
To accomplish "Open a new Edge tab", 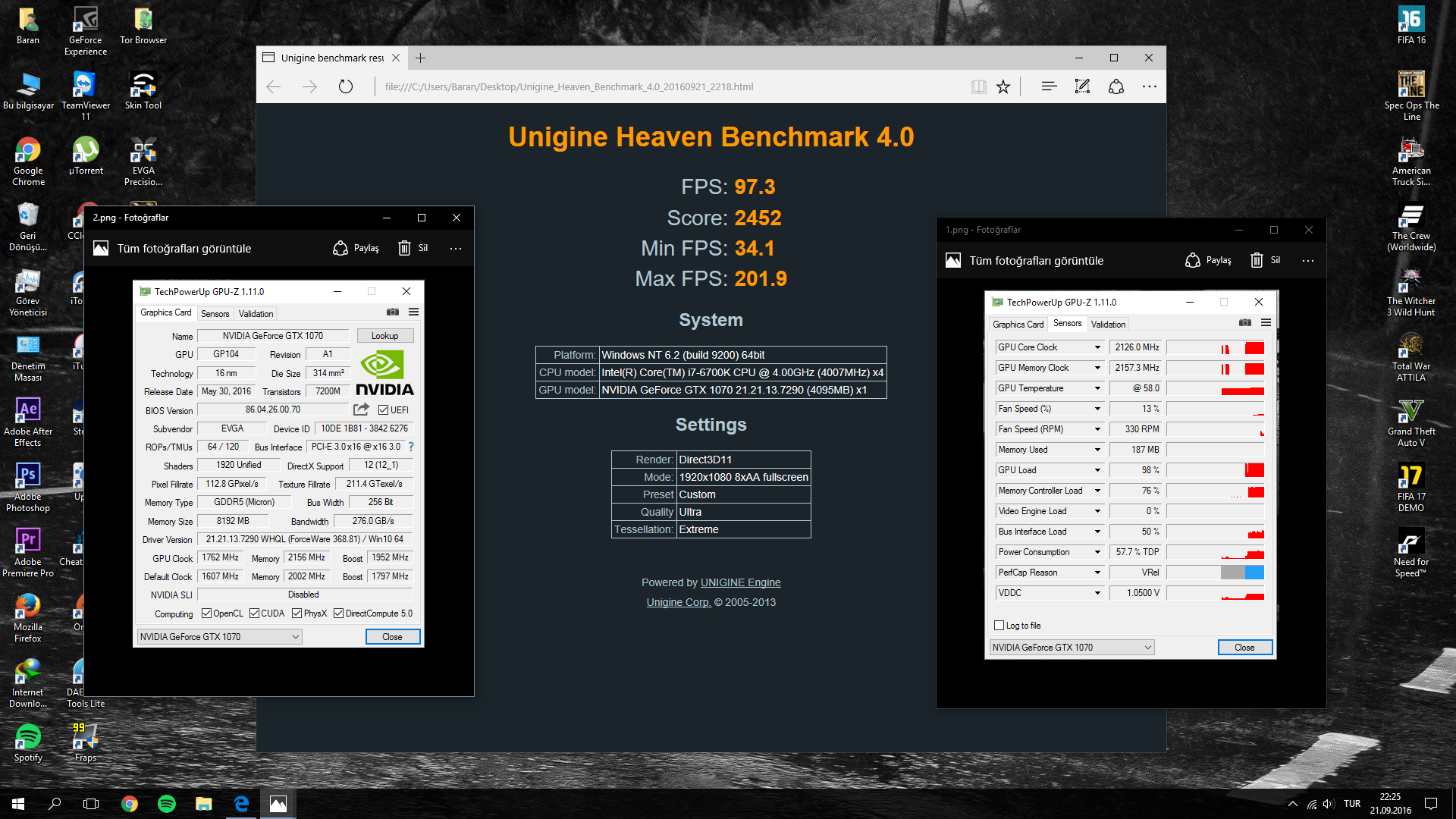I will click(x=421, y=58).
